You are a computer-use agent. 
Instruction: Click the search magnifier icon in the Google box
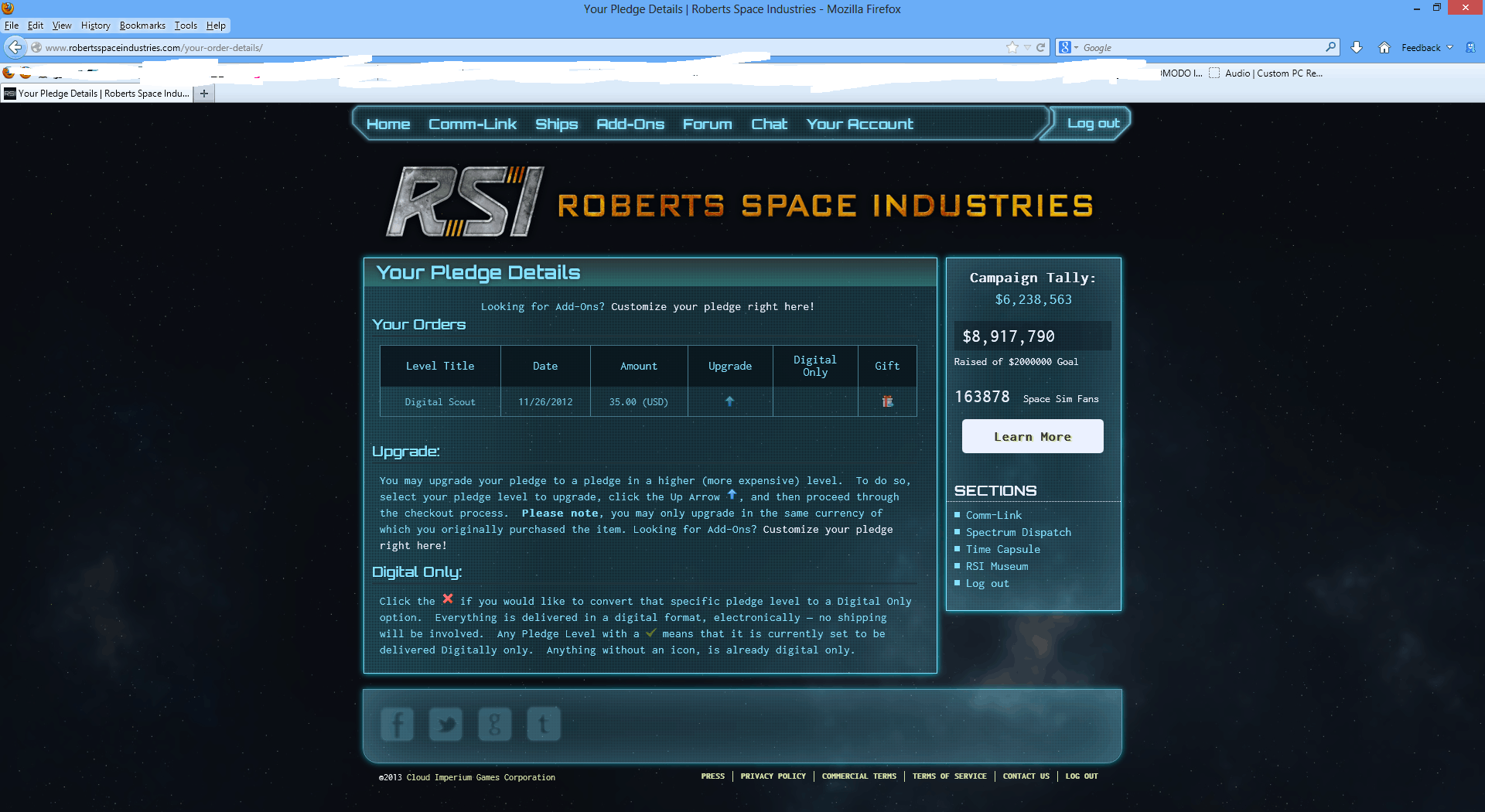tap(1330, 47)
